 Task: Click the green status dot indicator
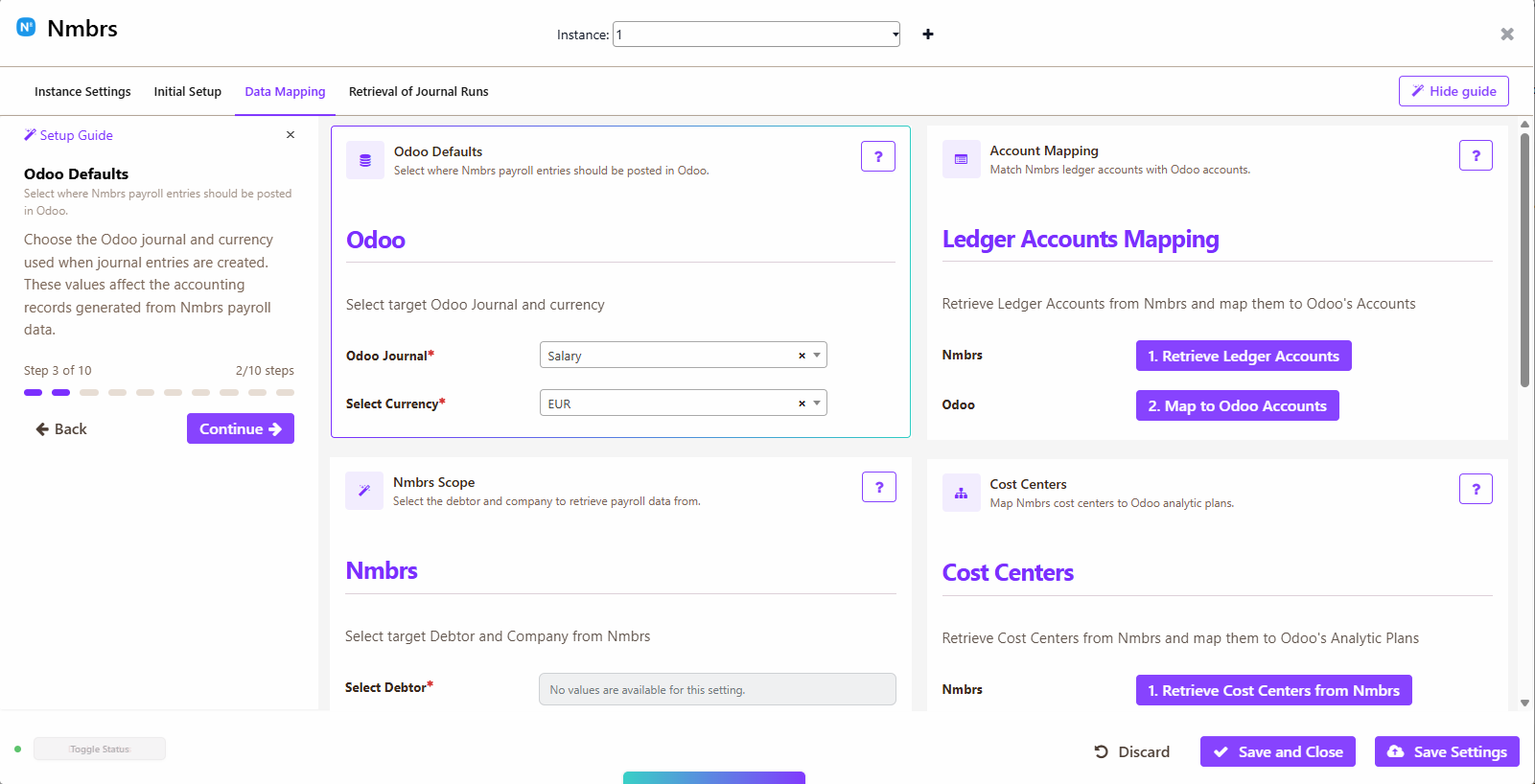[x=17, y=749]
